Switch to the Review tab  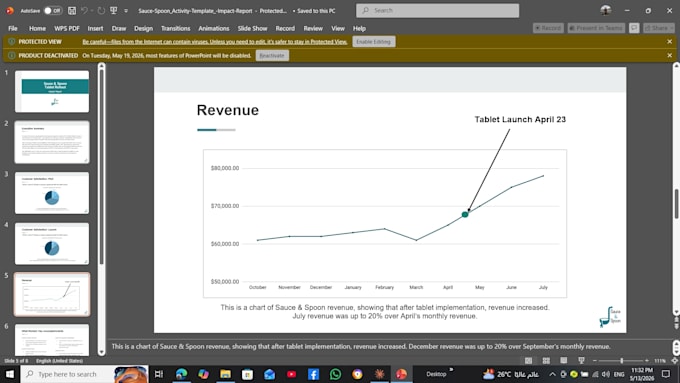[x=313, y=28]
